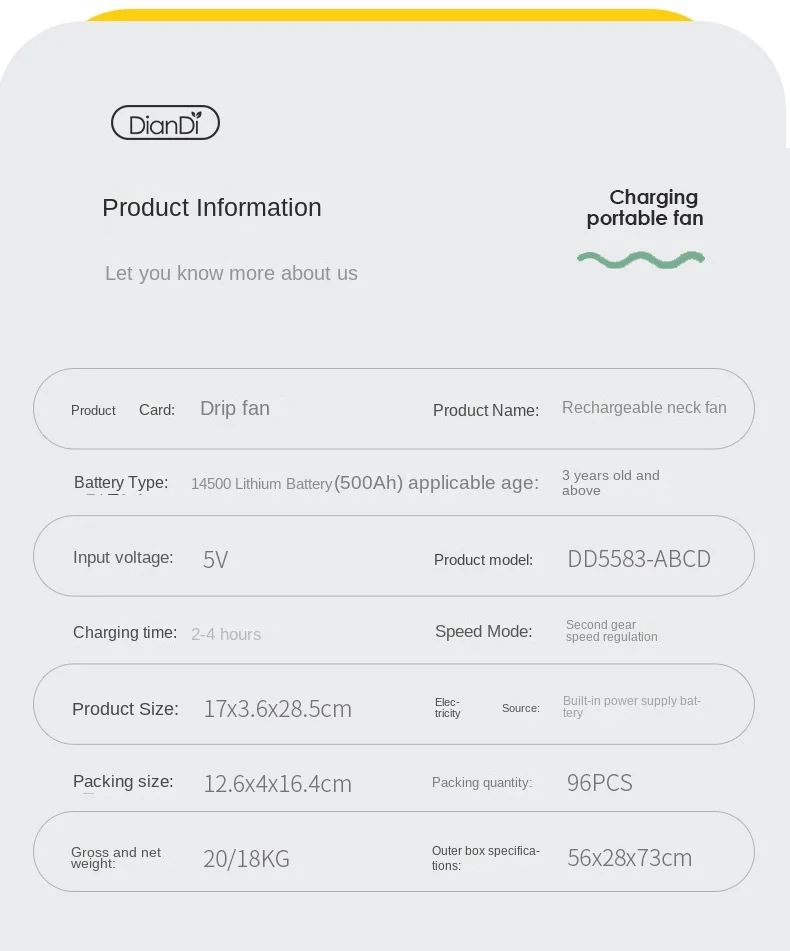The height and width of the screenshot is (951, 790).
Task: Select the '2-4 hours' charging time
Action: 226,634
